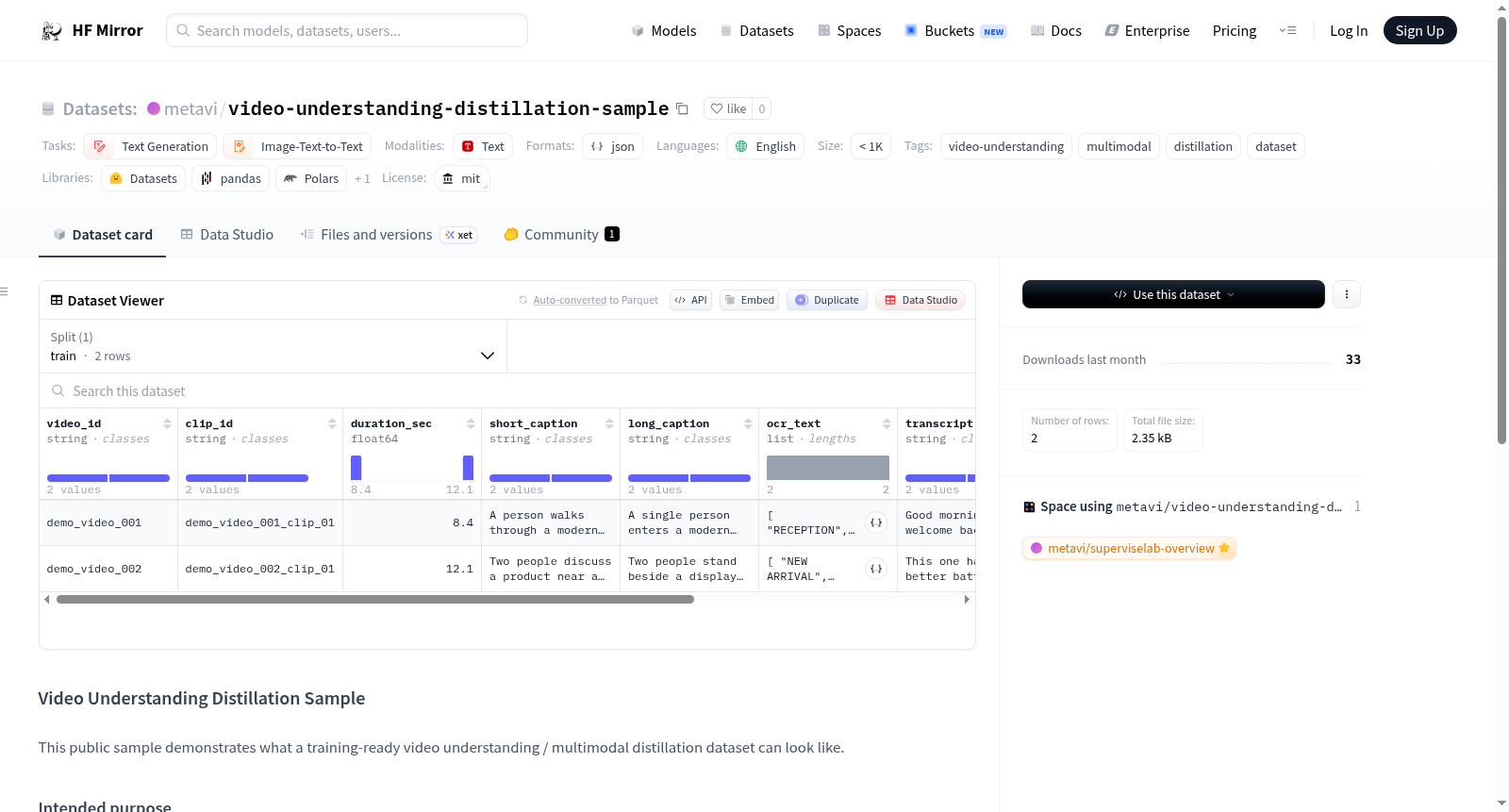Go to Datasets in the top navigation
Viewport: 1509px width, 812px height.
pyautogui.click(x=757, y=31)
